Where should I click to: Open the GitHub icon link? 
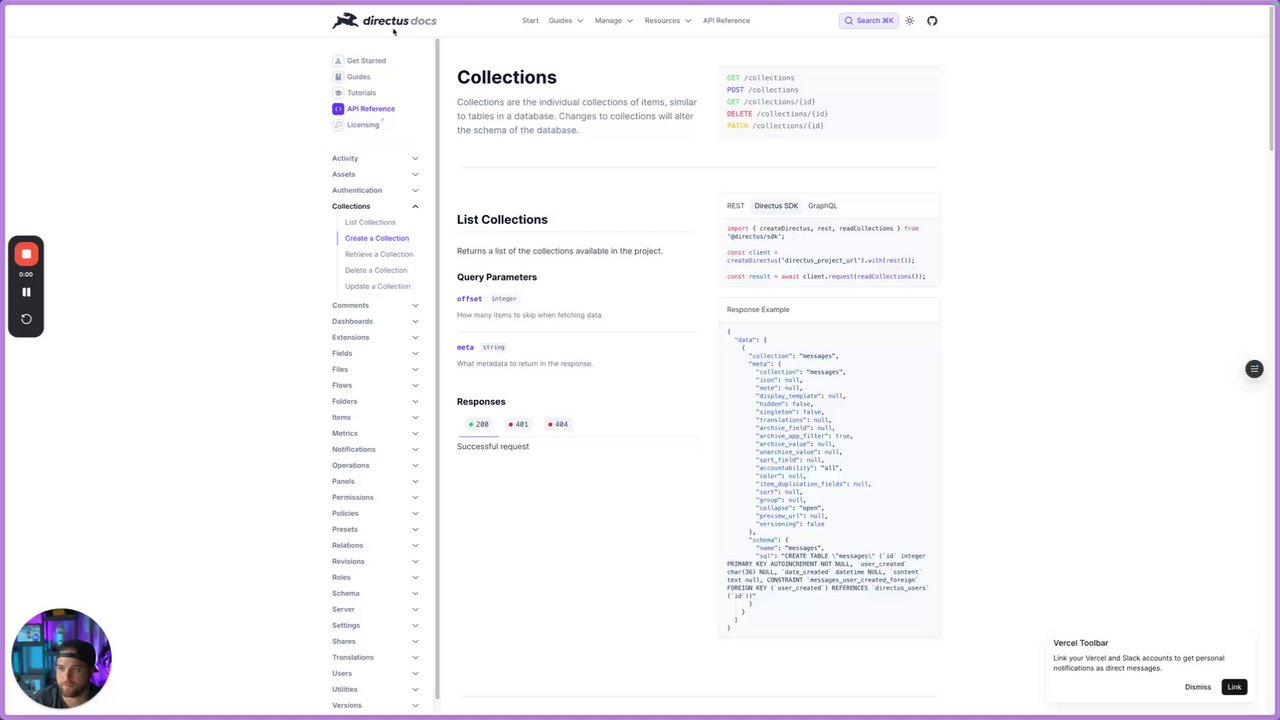[x=932, y=20]
